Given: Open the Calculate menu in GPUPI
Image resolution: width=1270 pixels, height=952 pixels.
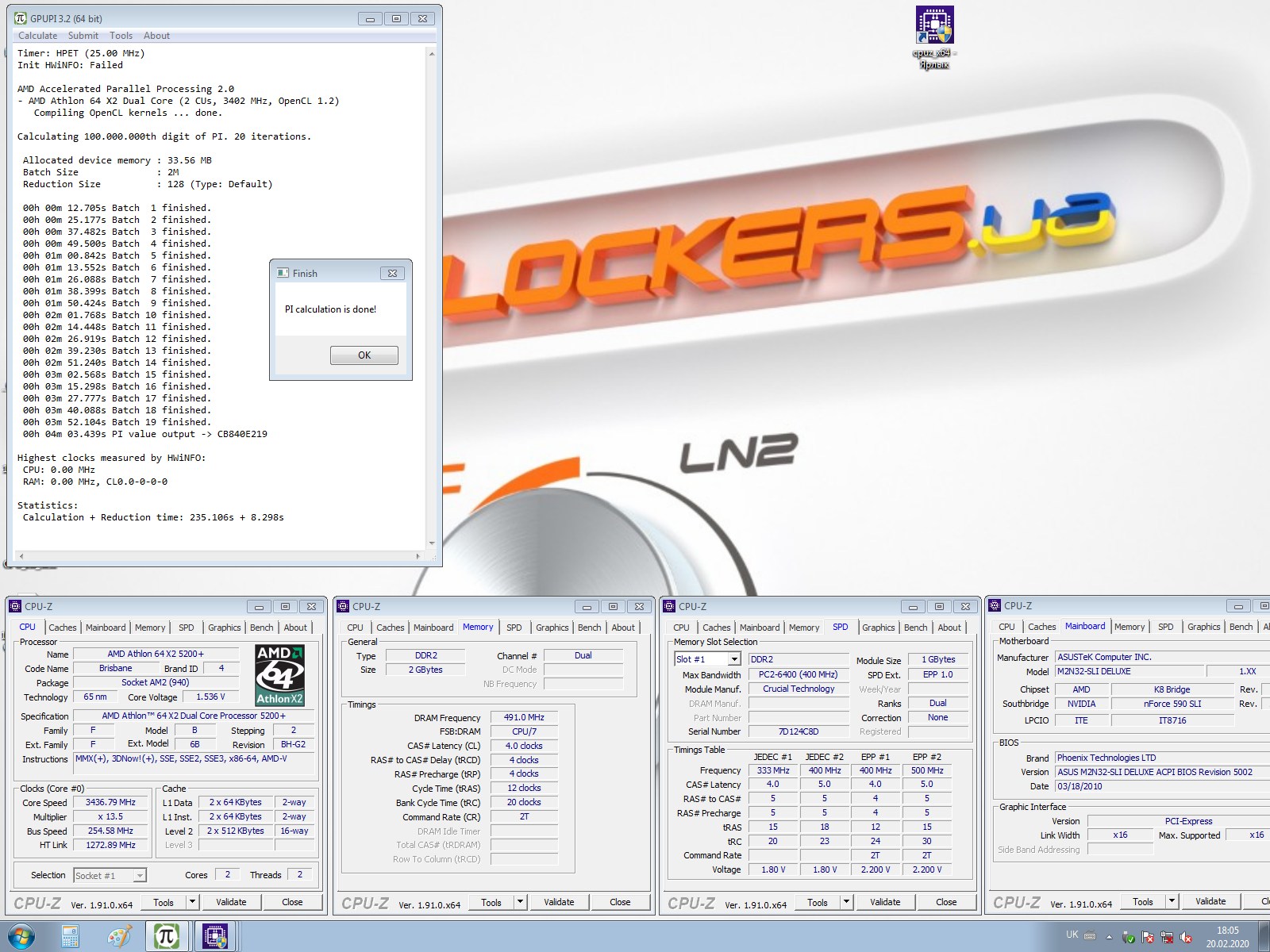Looking at the screenshot, I should tap(38, 36).
